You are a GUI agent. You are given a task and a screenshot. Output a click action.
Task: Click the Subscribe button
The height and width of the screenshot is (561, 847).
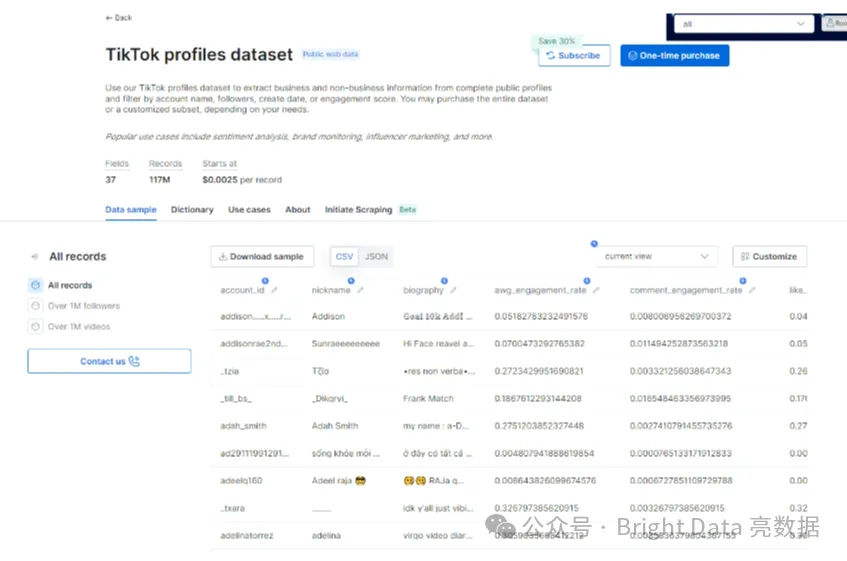pos(574,56)
